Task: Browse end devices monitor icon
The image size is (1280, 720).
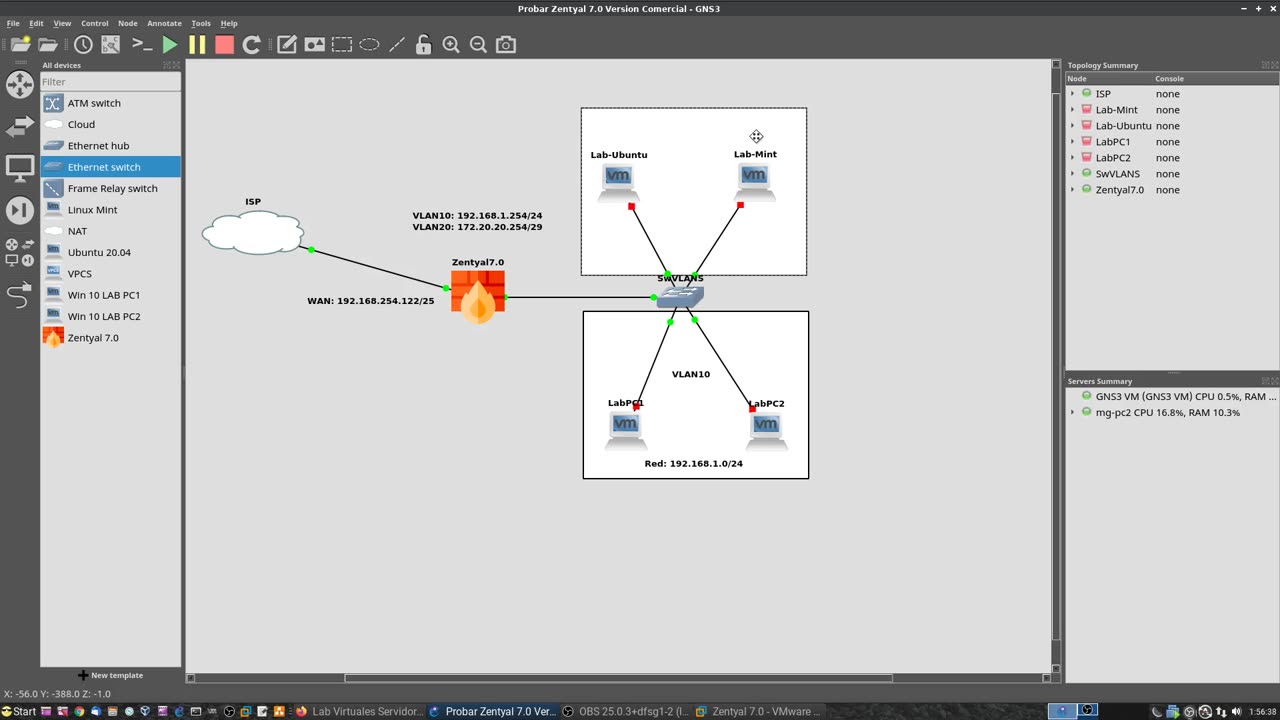Action: pos(20,168)
